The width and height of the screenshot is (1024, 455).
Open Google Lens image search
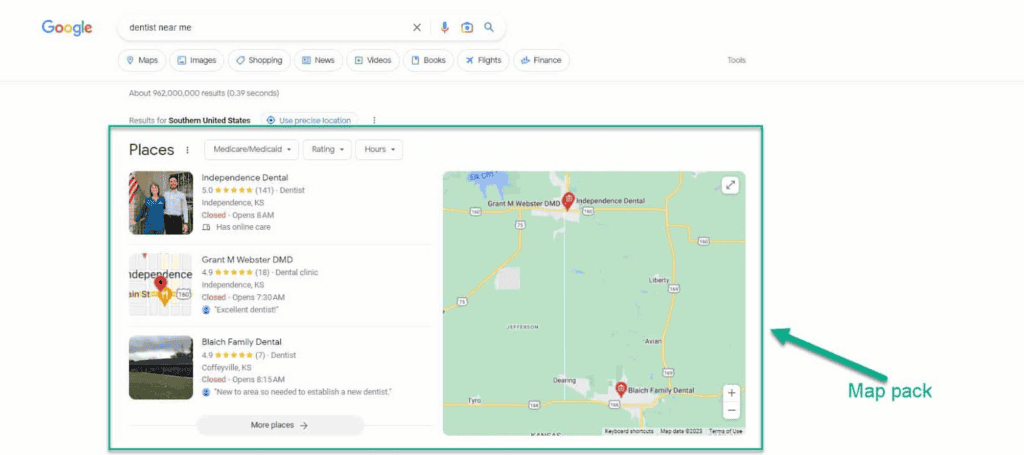pyautogui.click(x=467, y=28)
